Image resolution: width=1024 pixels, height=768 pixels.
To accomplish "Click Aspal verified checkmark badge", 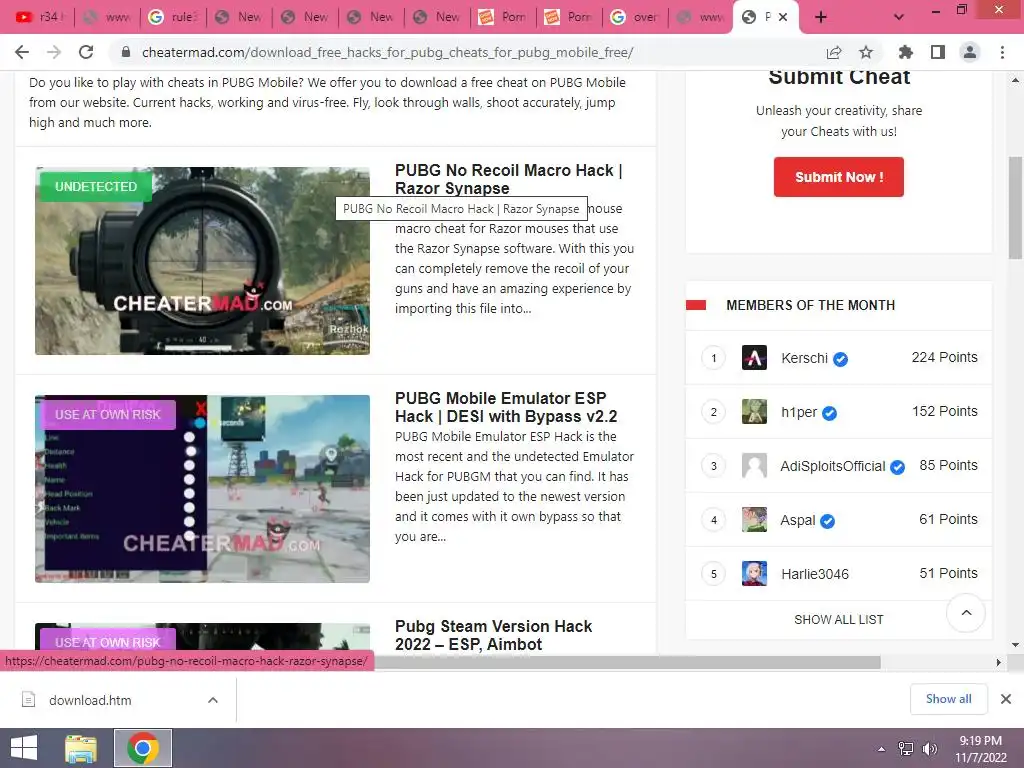I will (x=827, y=521).
